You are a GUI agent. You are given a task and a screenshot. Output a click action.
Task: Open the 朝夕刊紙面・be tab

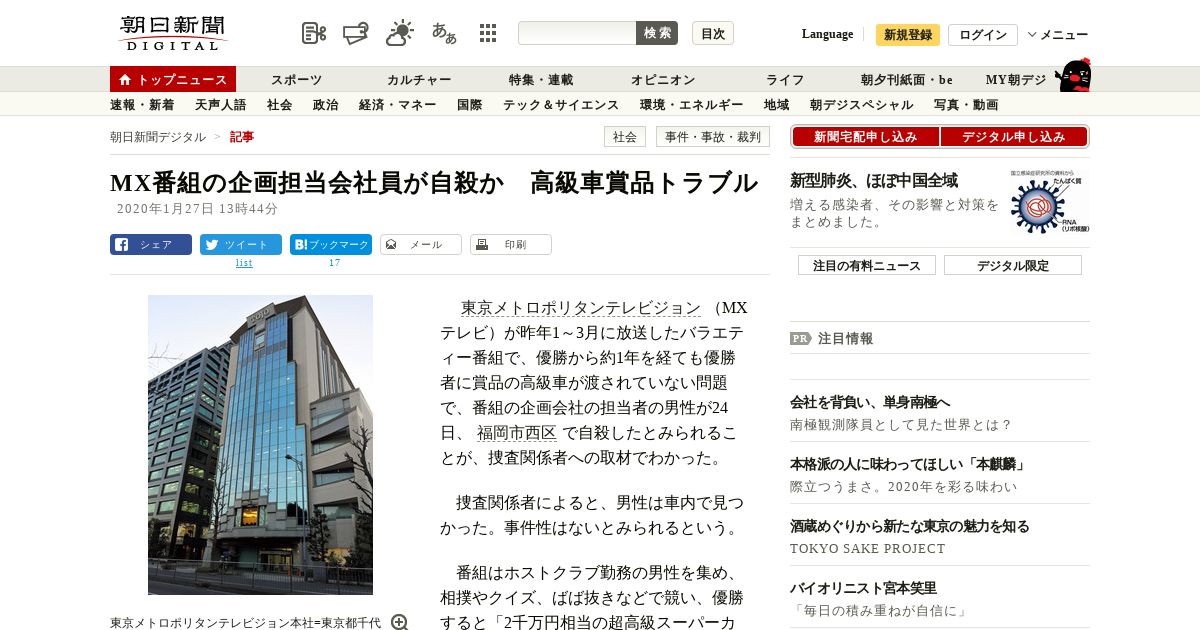pyautogui.click(x=907, y=79)
